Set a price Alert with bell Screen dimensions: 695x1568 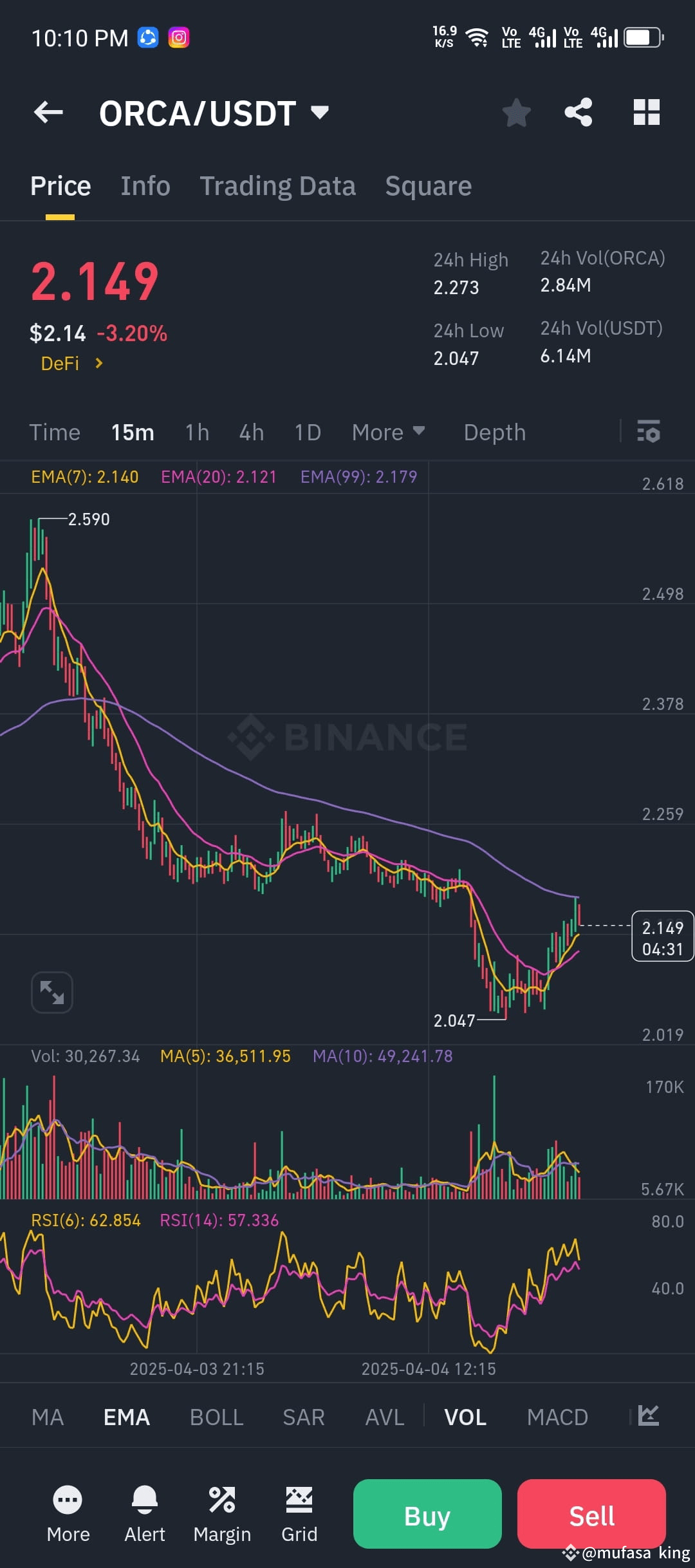(x=145, y=1514)
